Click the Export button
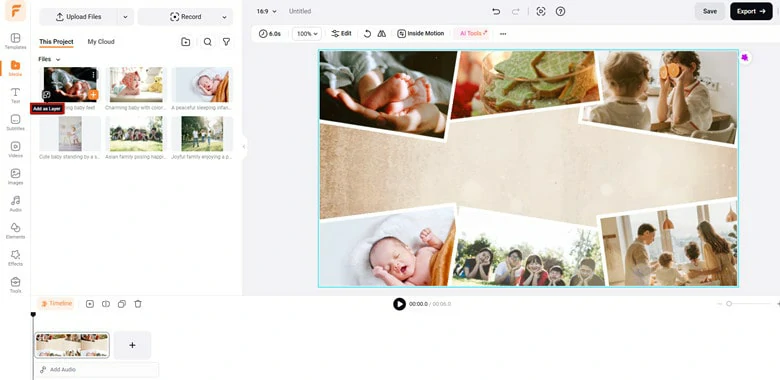The height and width of the screenshot is (380, 780). click(751, 11)
